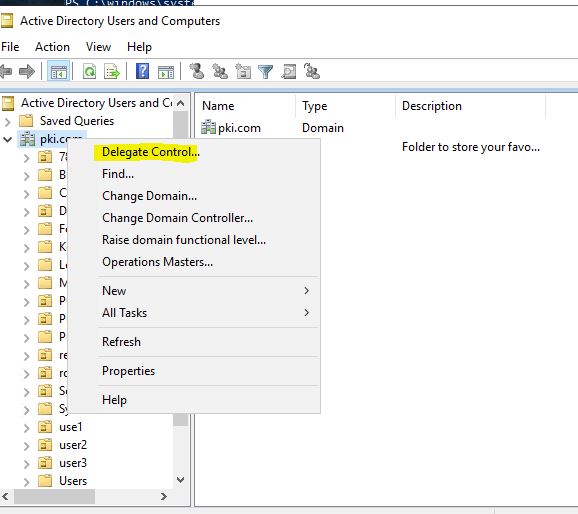Viewport: 578px width, 514px height.
Task: Select the Users container in tree
Action: pyautogui.click(x=73, y=481)
